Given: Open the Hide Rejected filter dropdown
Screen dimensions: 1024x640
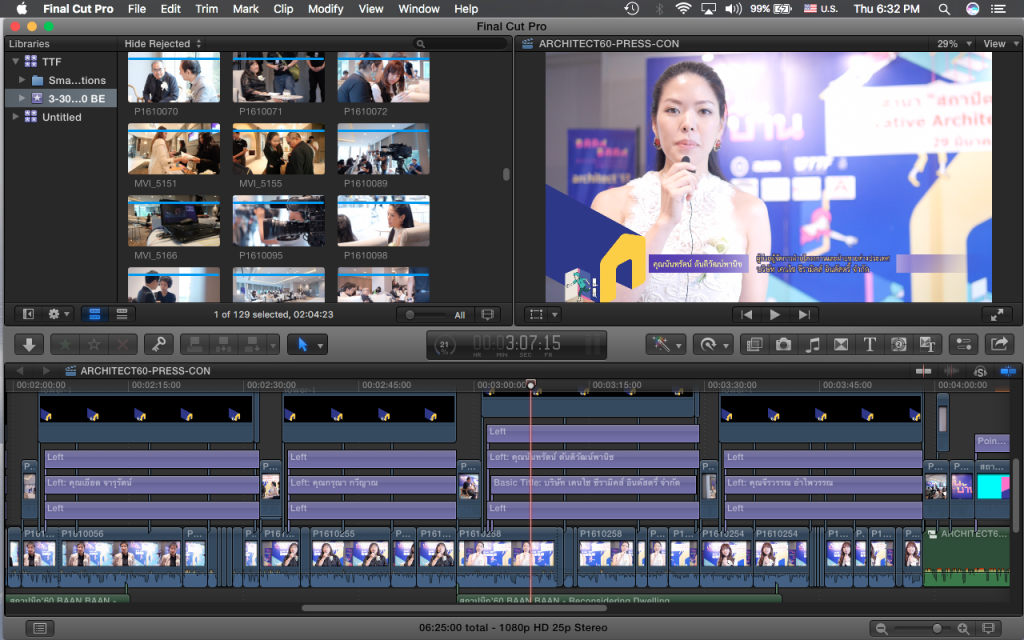Looking at the screenshot, I should (163, 44).
